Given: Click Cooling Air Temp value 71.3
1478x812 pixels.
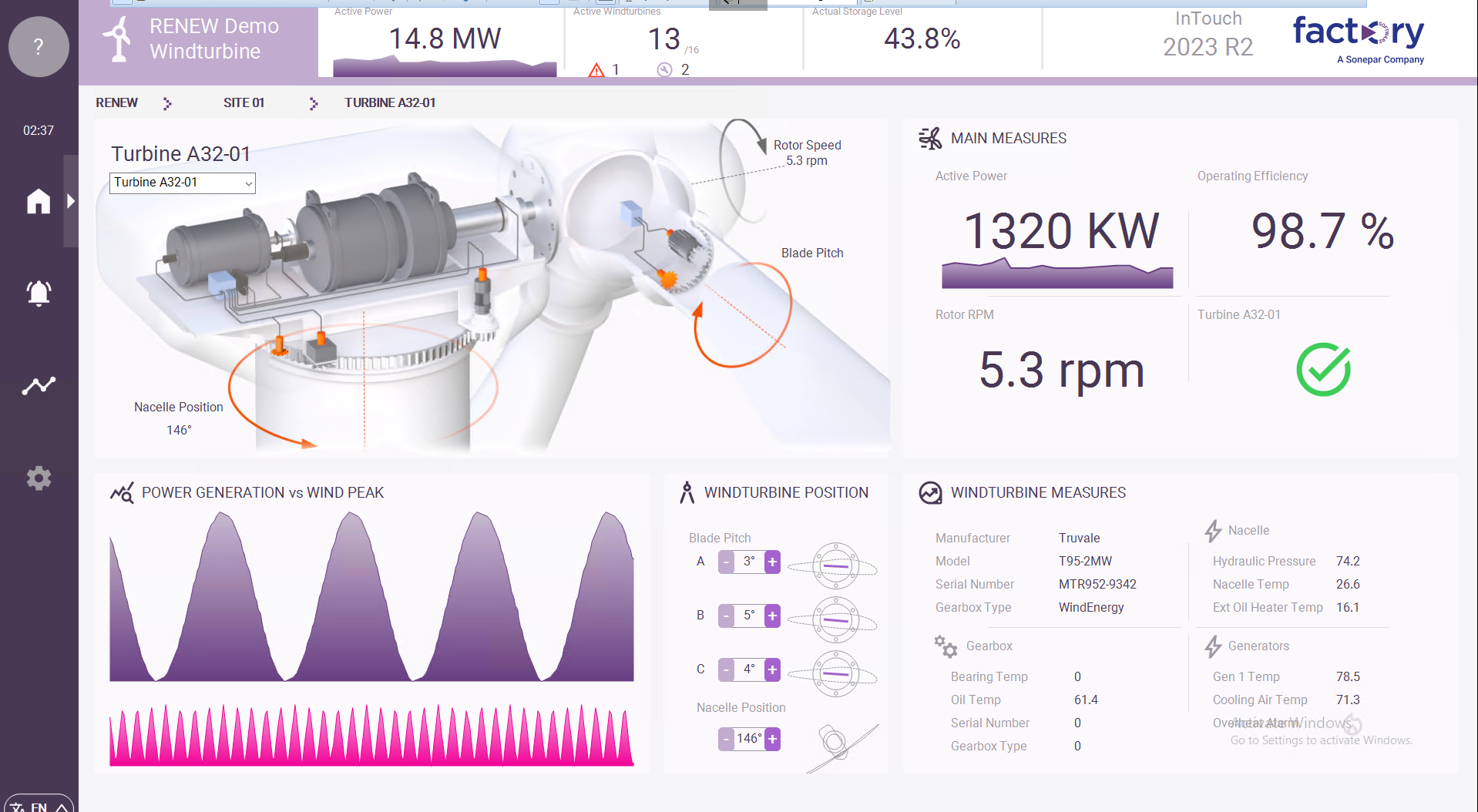Looking at the screenshot, I should pos(1348,700).
